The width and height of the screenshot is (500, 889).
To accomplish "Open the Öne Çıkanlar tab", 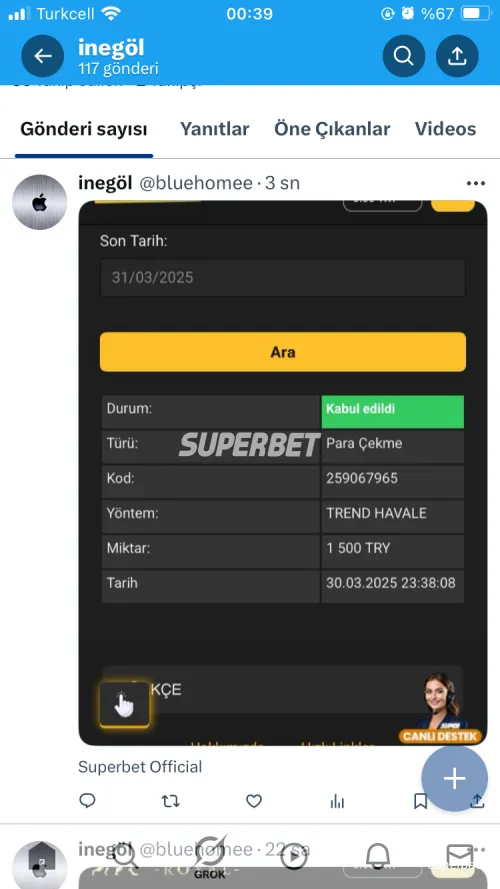I will click(332, 129).
